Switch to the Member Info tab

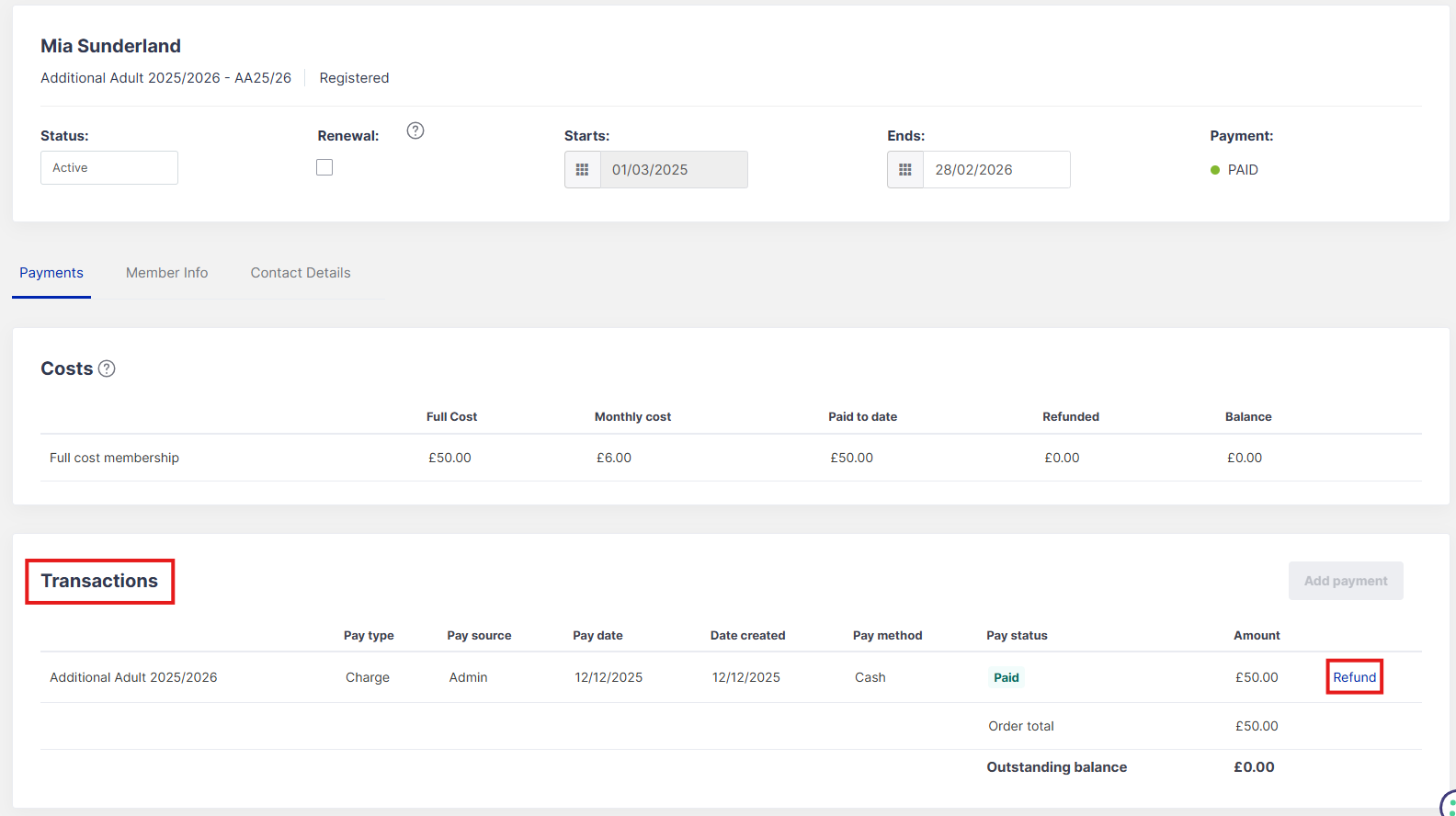[166, 273]
